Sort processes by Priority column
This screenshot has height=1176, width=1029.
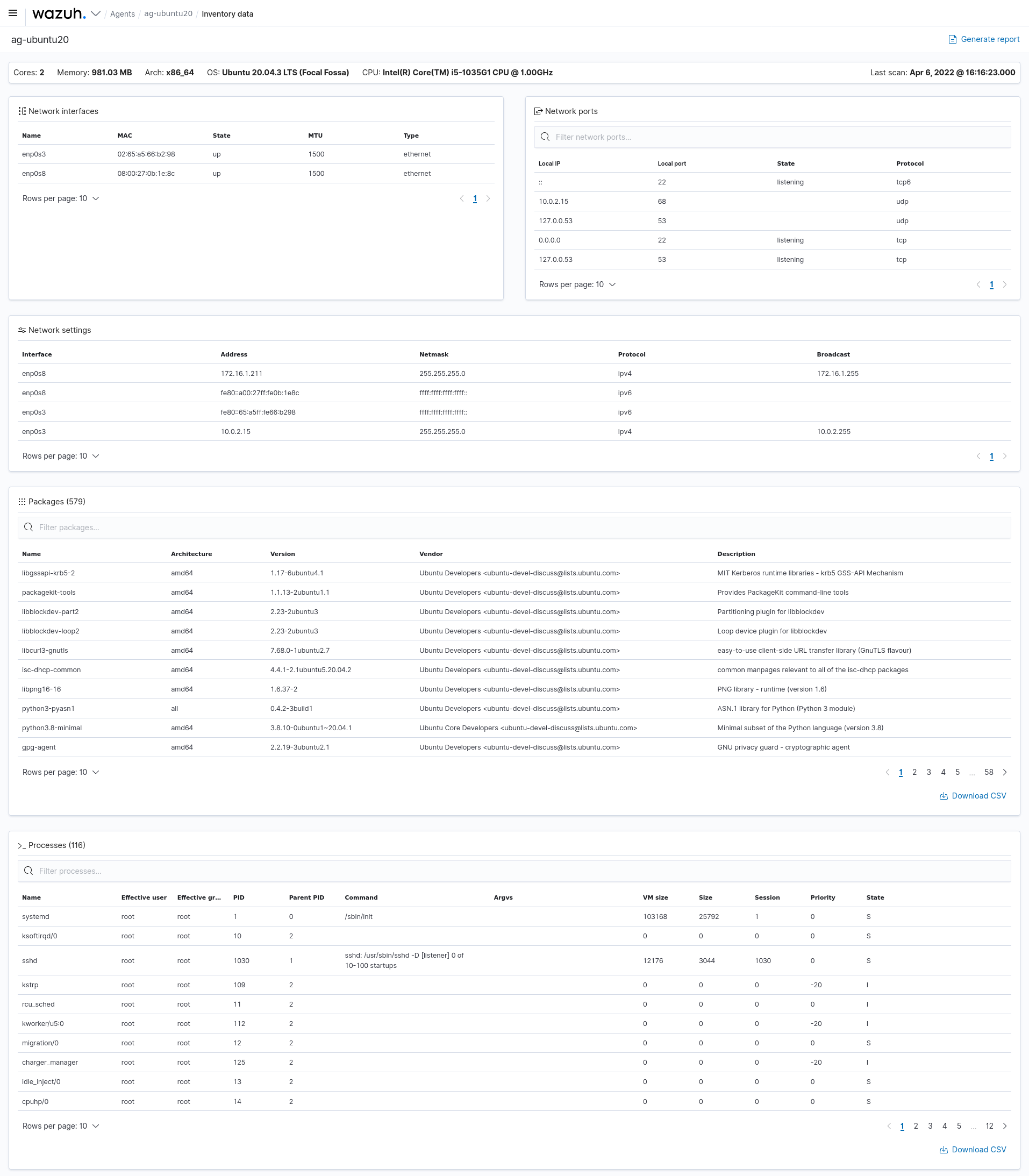tap(822, 897)
